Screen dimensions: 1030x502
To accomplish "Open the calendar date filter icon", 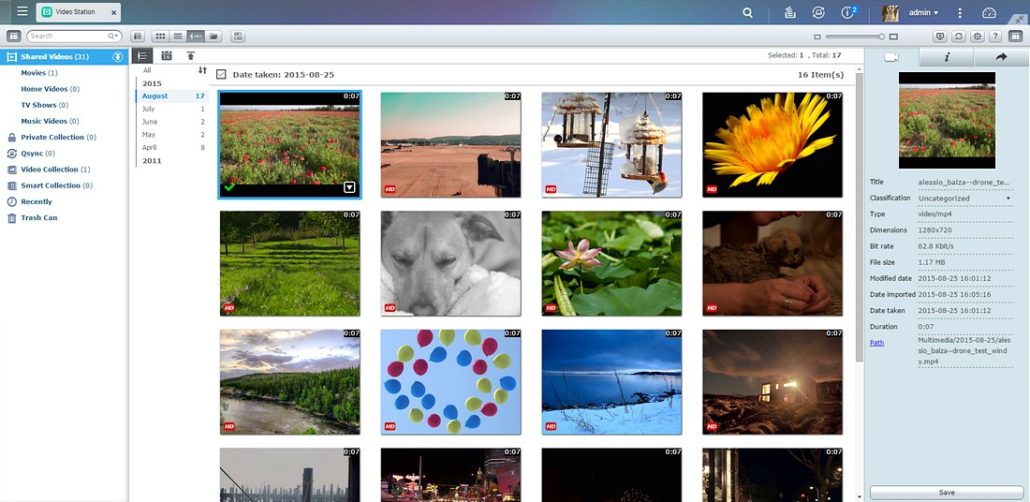I will click(167, 56).
